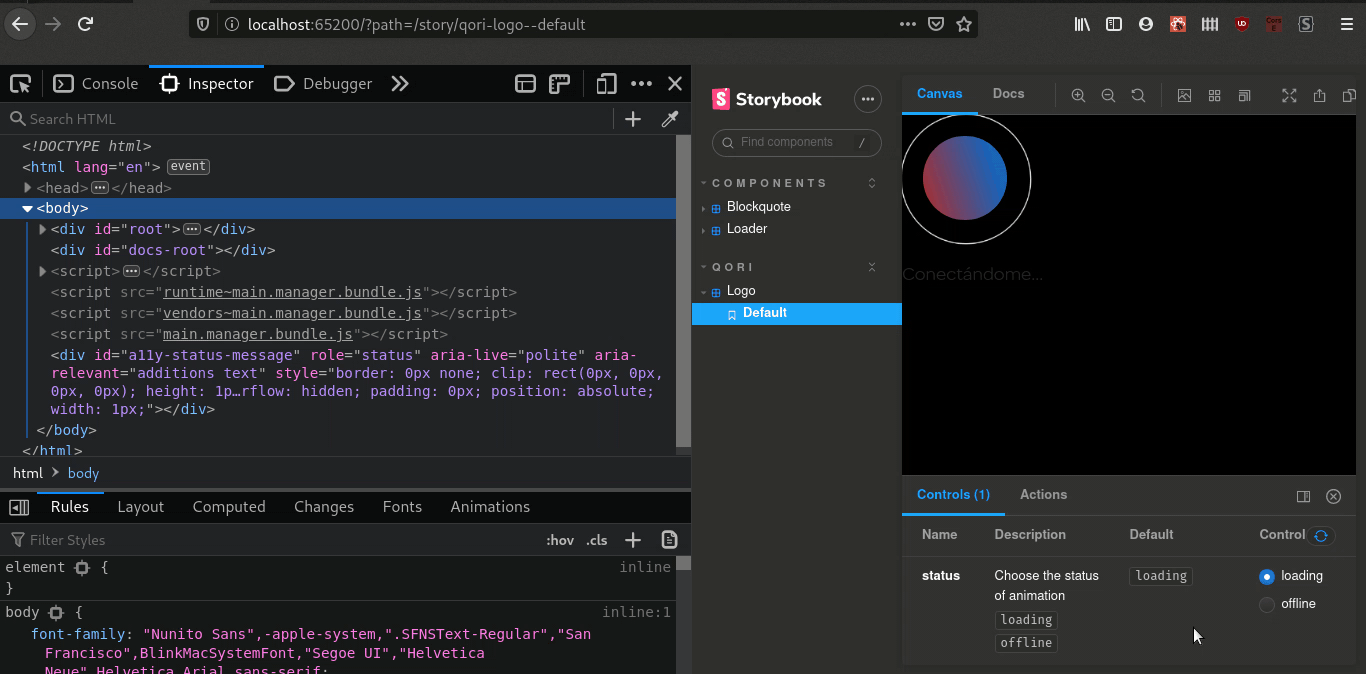Reset controls with the refresh button

click(1322, 535)
